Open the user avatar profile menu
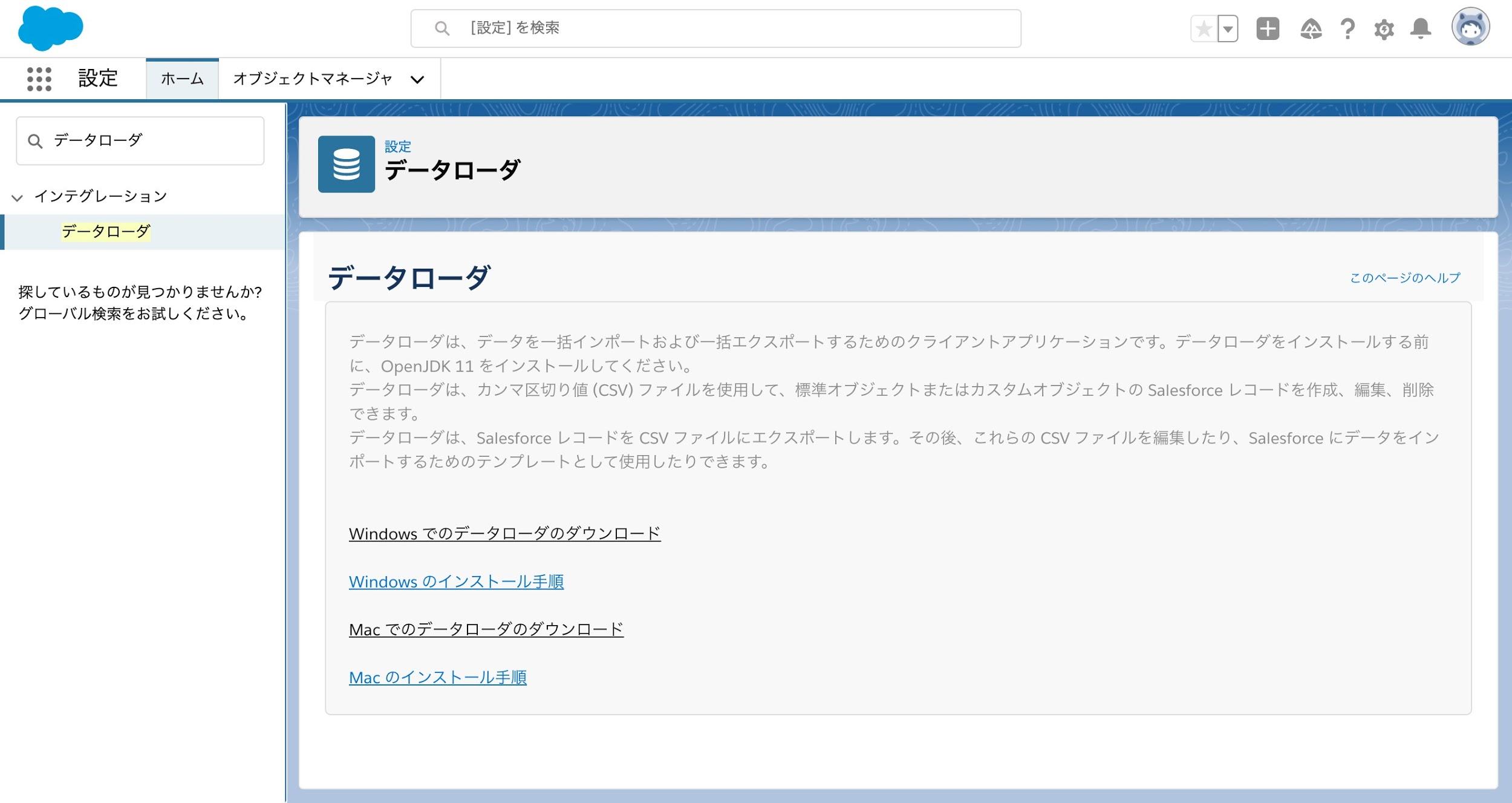 pos(1470,27)
